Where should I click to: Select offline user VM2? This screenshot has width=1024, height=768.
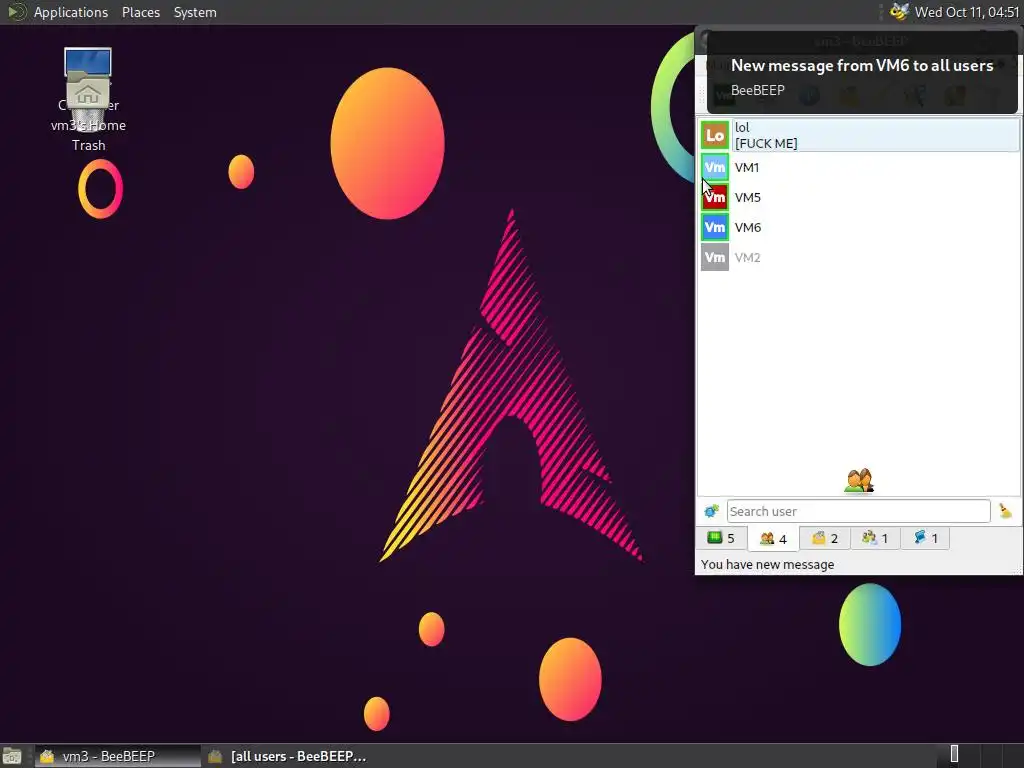(x=859, y=257)
